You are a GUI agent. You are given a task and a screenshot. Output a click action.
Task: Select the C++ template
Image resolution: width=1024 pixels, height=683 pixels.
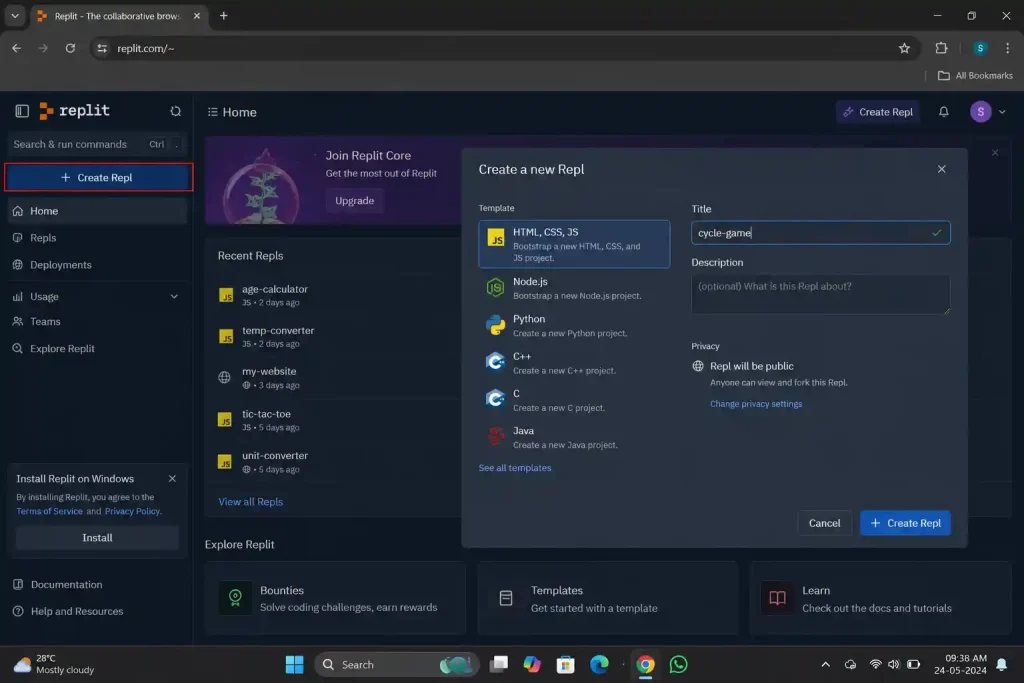[573, 362]
